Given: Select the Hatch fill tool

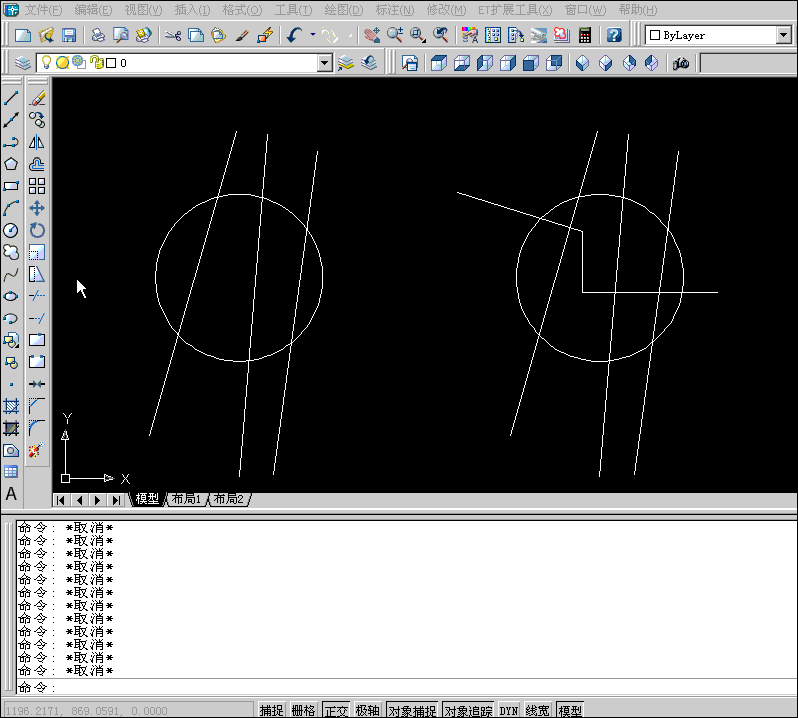Looking at the screenshot, I should tap(11, 406).
